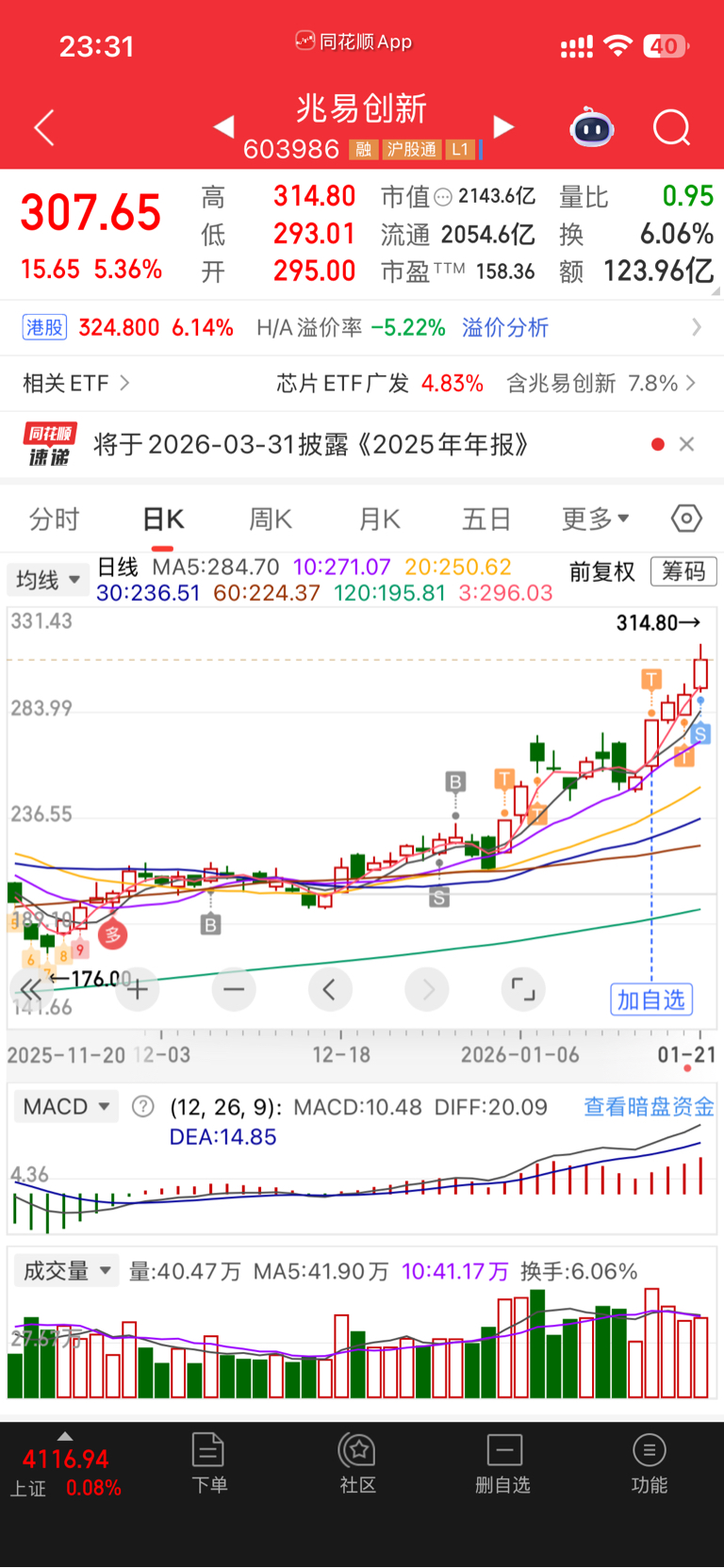Screen dimensions: 724x1568
Task: Open 溢价分析 link
Action: coord(505,327)
